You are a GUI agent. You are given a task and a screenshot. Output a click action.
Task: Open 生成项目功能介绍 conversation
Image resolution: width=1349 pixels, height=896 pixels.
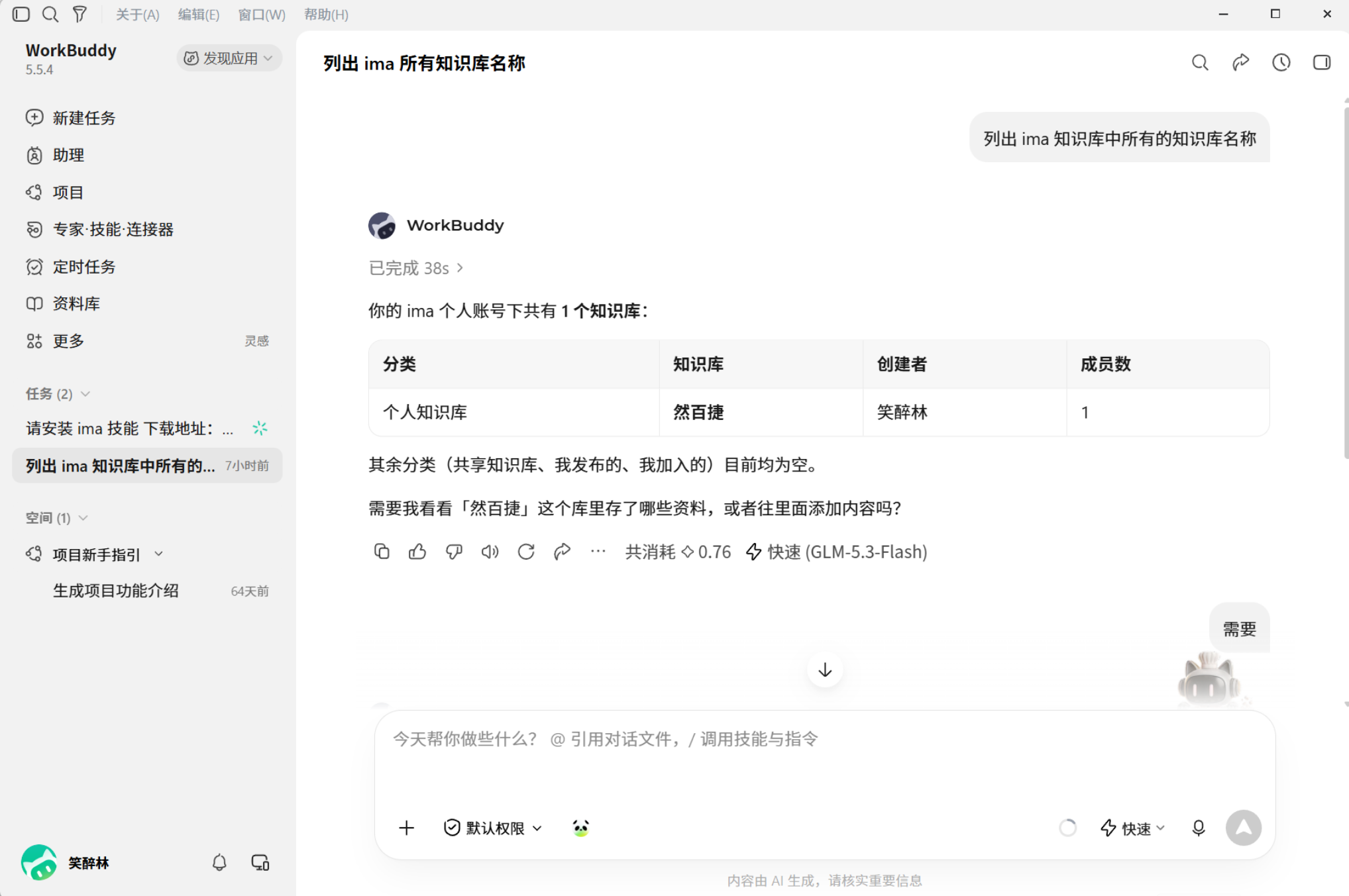pos(147,591)
